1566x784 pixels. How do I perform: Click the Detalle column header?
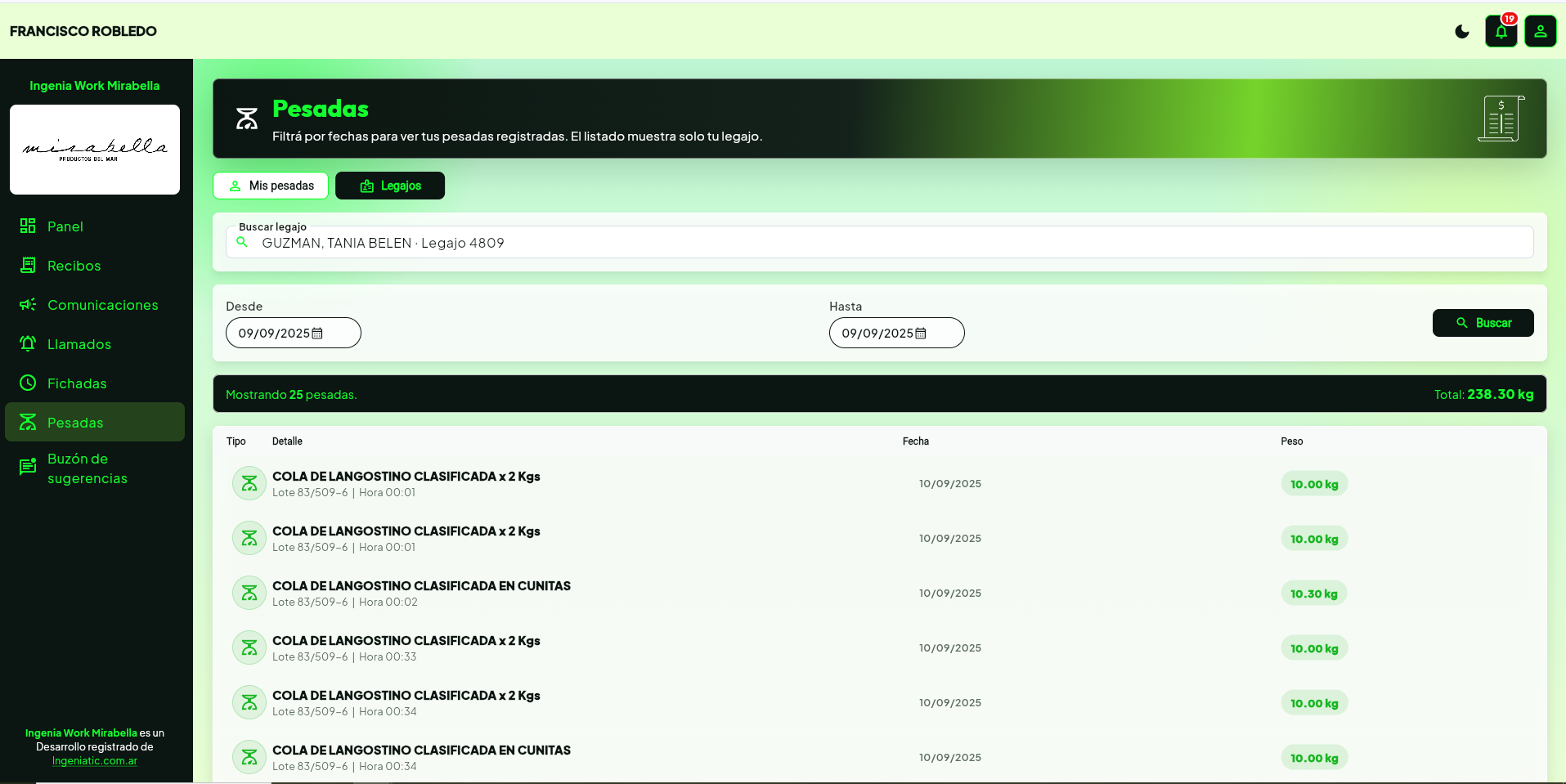287,441
